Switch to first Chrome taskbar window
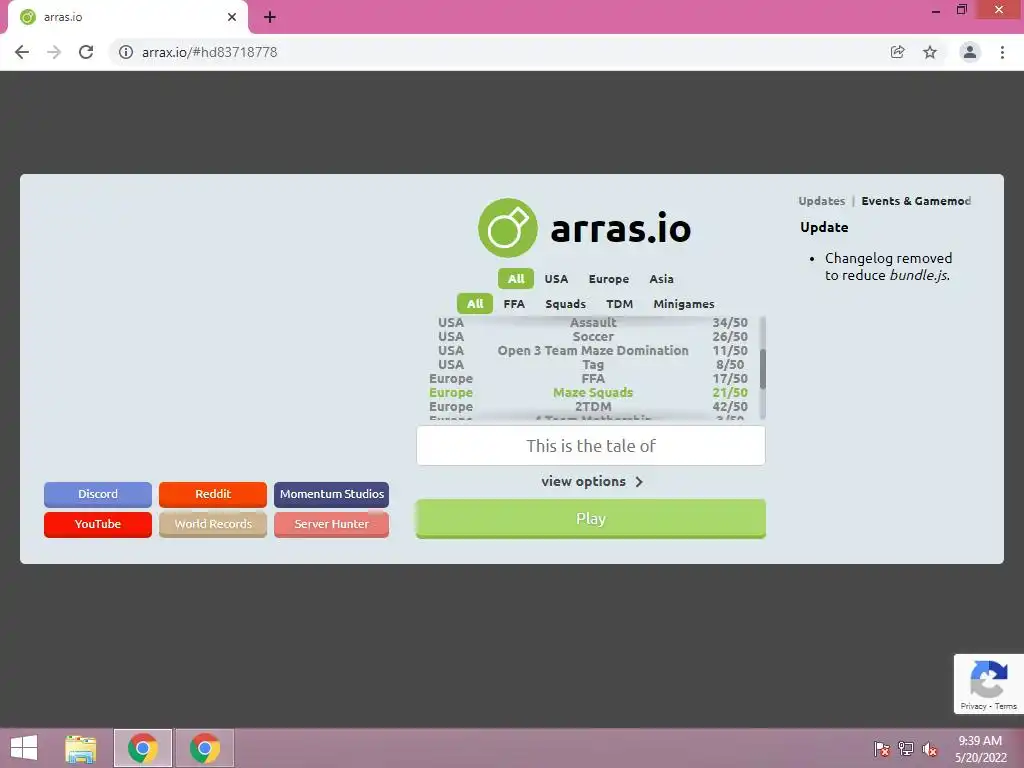Viewport: 1024px width, 768px height. click(x=143, y=748)
